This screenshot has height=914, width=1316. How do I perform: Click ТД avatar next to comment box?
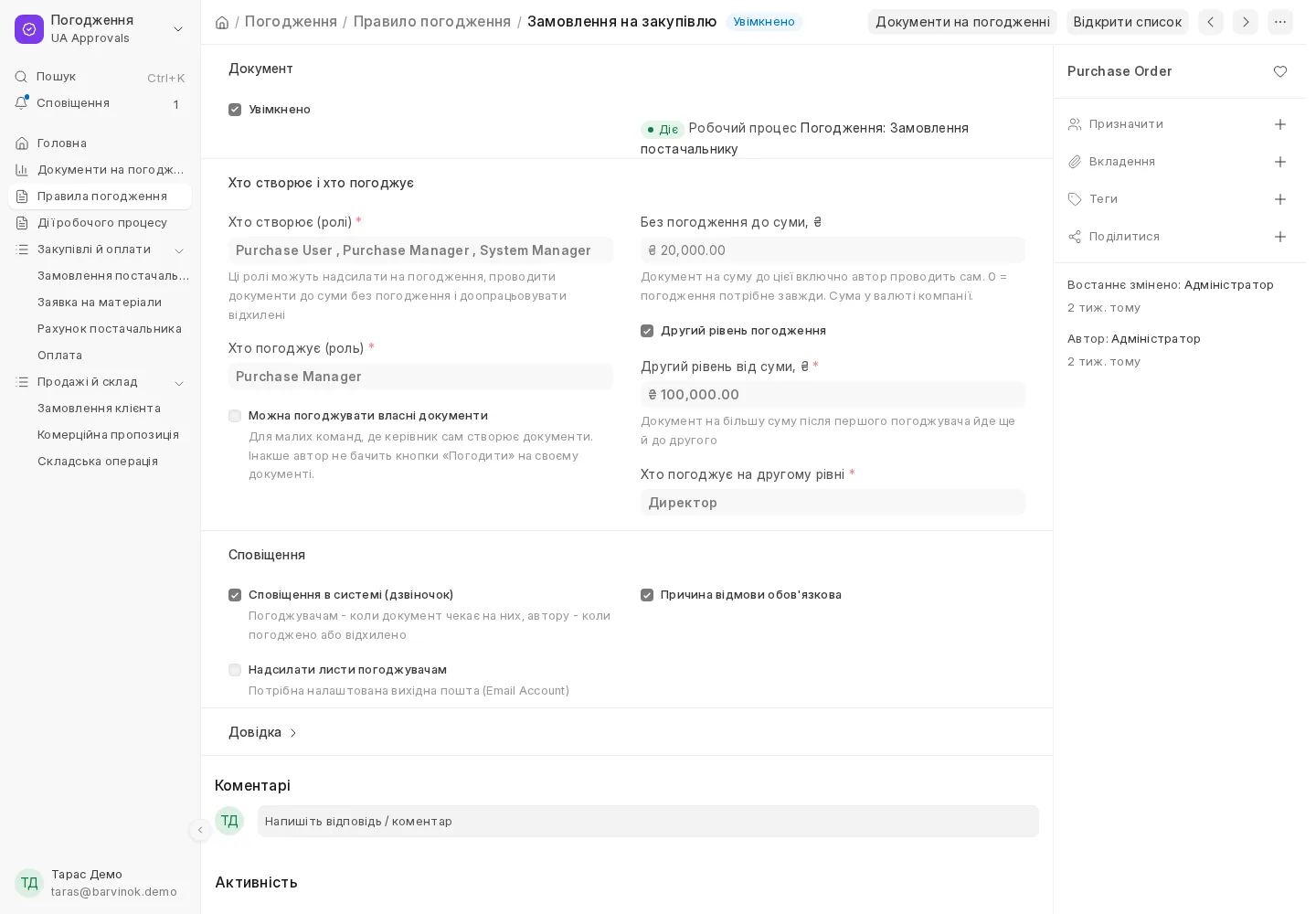pyautogui.click(x=229, y=821)
